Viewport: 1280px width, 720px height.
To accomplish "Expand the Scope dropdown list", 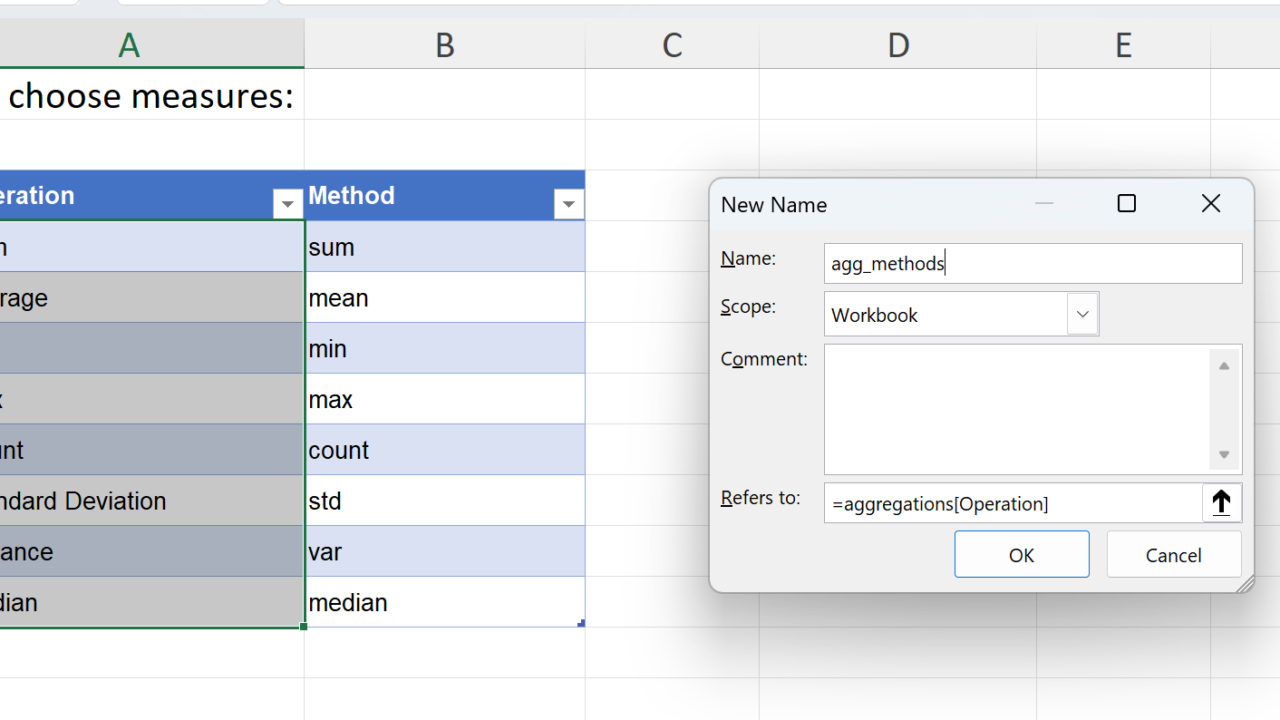I will tap(1082, 314).
